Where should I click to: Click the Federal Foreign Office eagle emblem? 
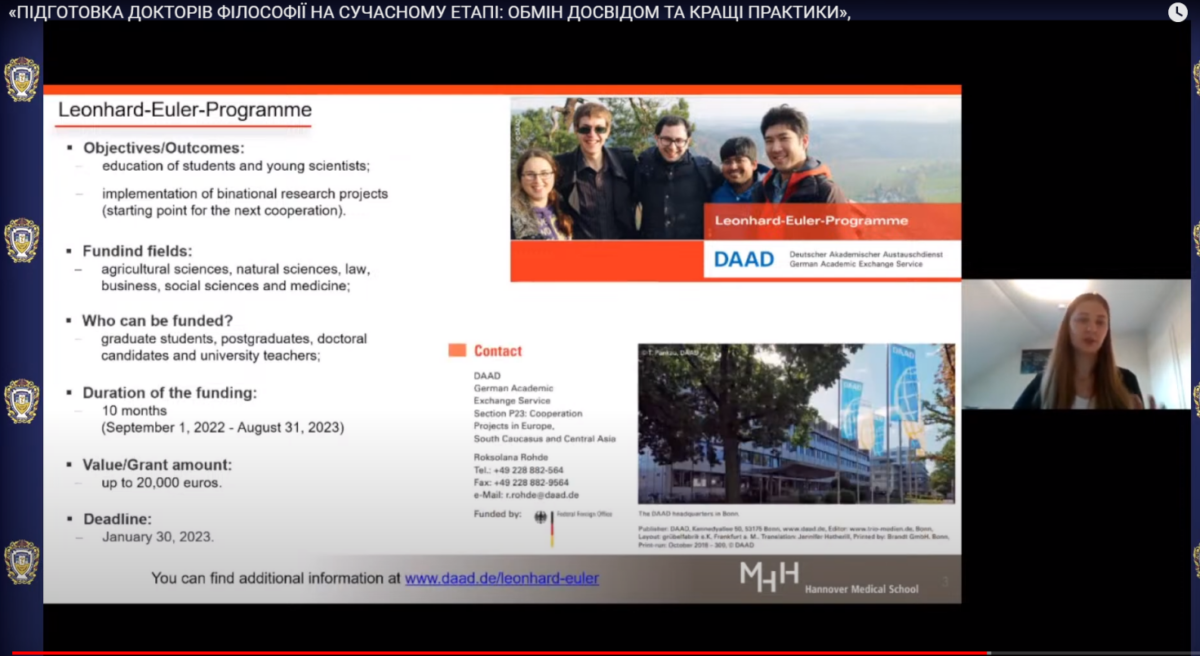tap(541, 518)
